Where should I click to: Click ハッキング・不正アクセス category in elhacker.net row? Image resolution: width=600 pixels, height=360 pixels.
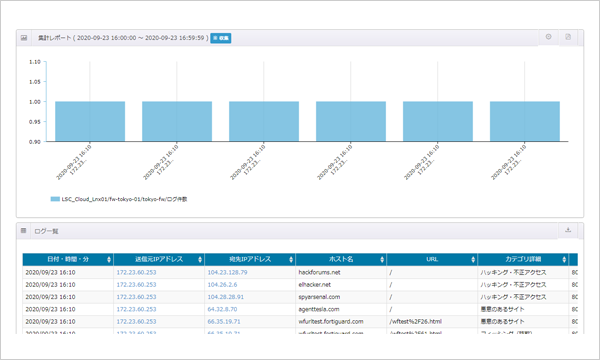tap(514, 285)
